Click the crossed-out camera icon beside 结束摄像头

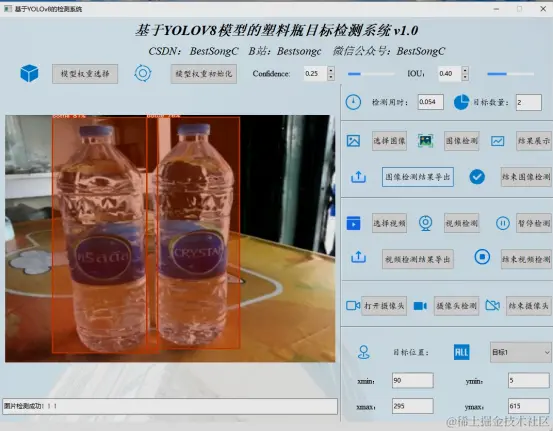[493, 306]
